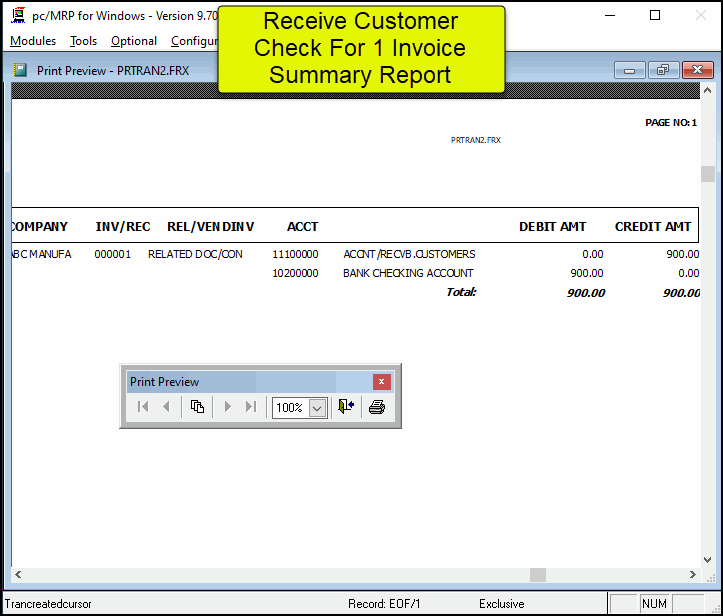The width and height of the screenshot is (723, 616).
Task: Click the vertical scrollbar down arrow
Action: pos(708,559)
